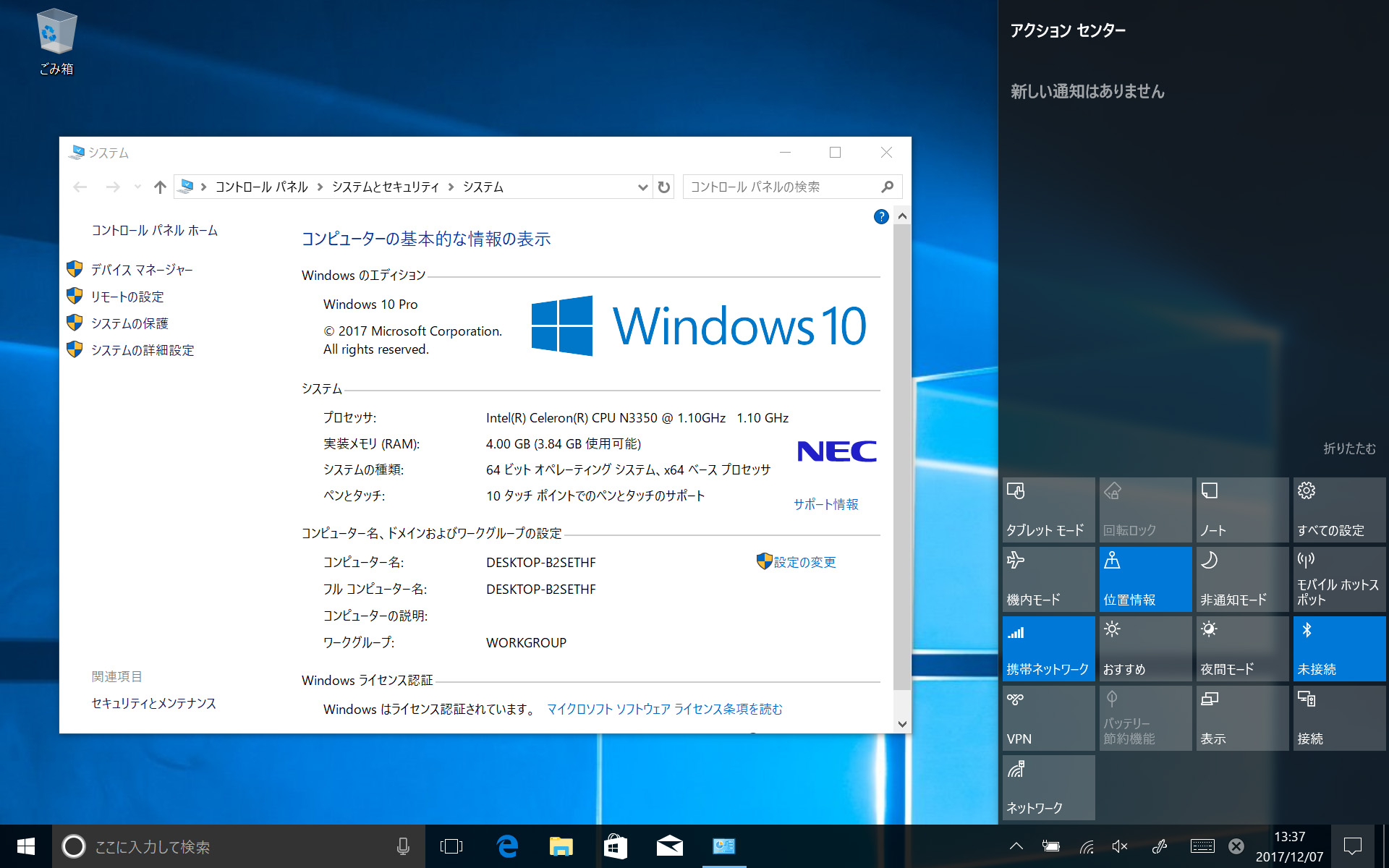
Task: Toggle 機内モード in Action Center
Action: (x=1048, y=579)
